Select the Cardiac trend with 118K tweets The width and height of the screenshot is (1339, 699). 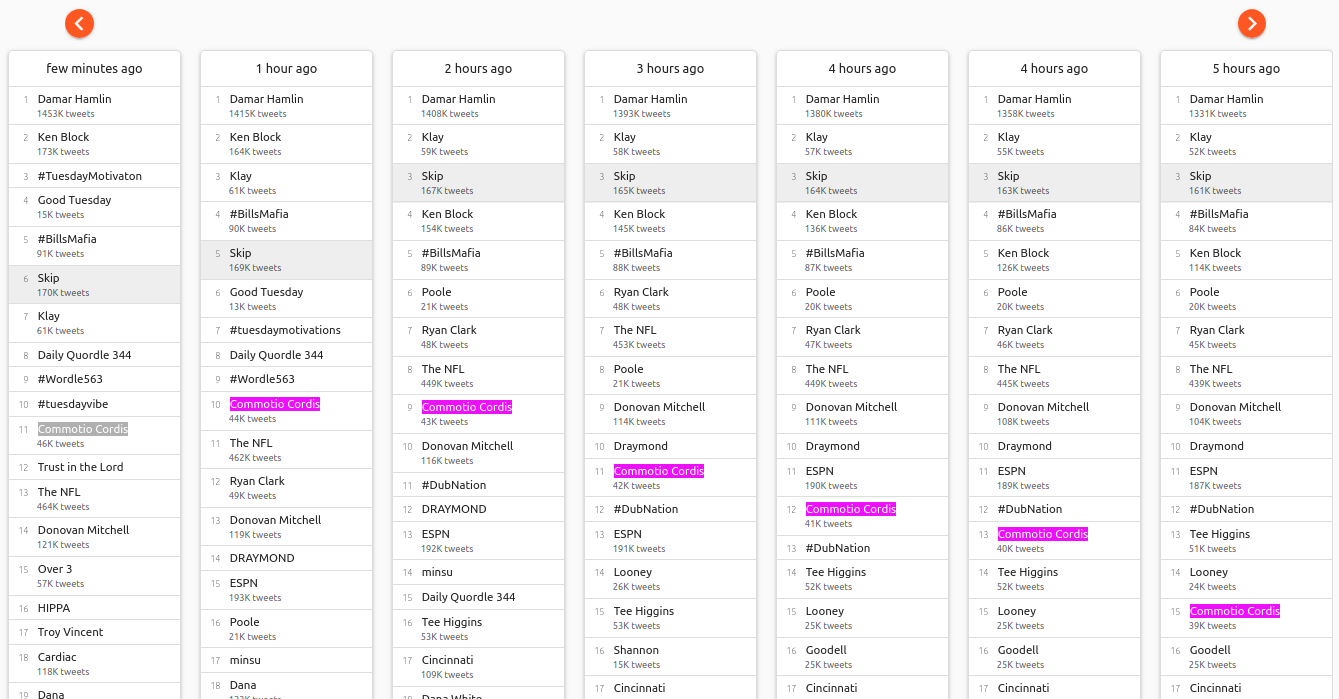point(95,664)
